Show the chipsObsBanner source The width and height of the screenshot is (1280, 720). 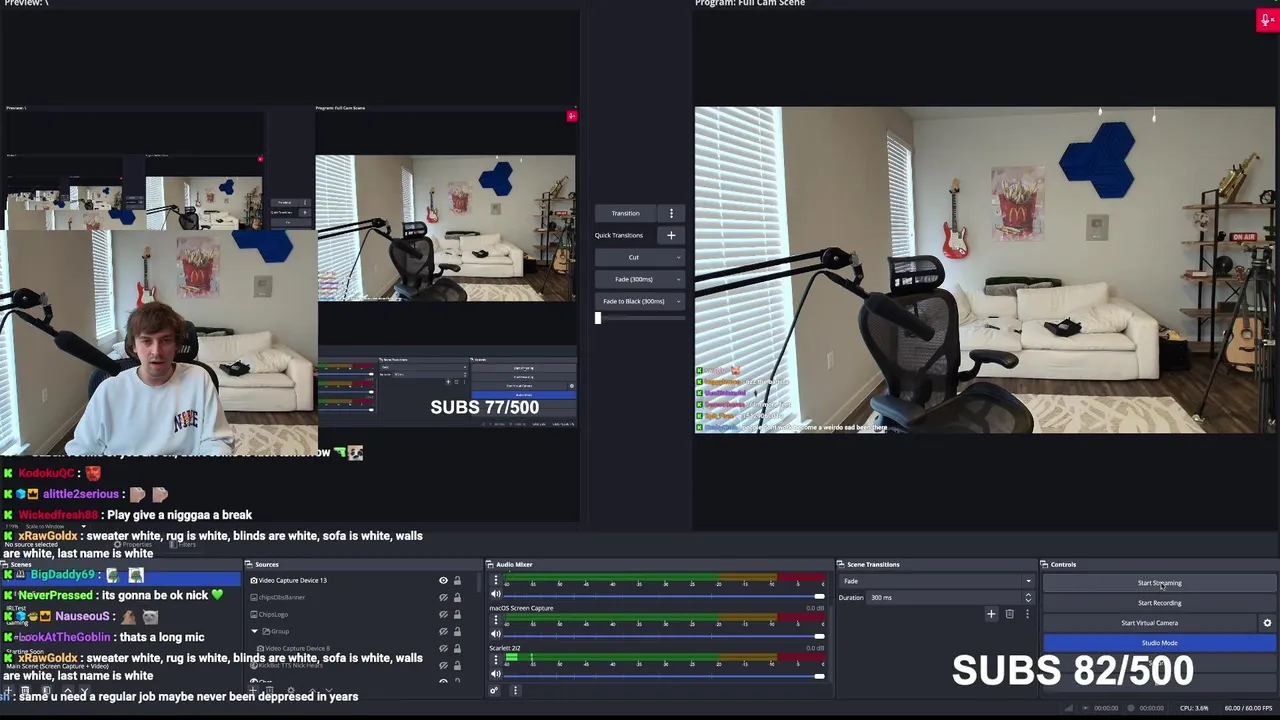pos(443,597)
